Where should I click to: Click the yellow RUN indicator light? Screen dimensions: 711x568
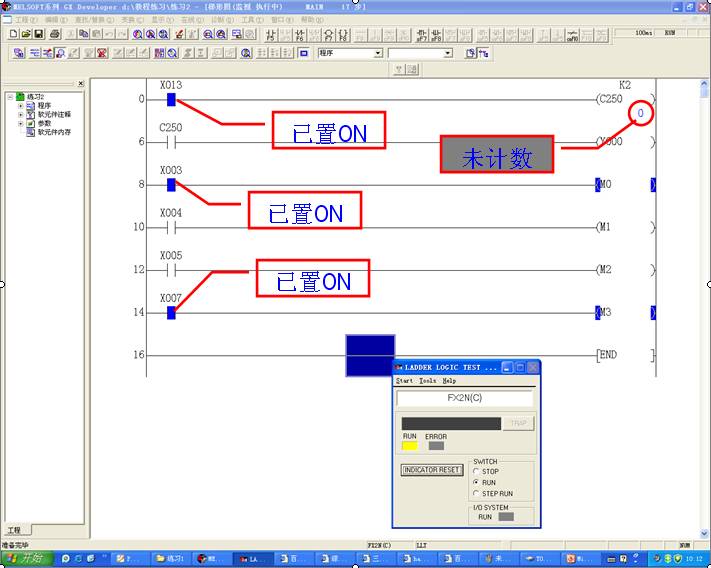(409, 446)
